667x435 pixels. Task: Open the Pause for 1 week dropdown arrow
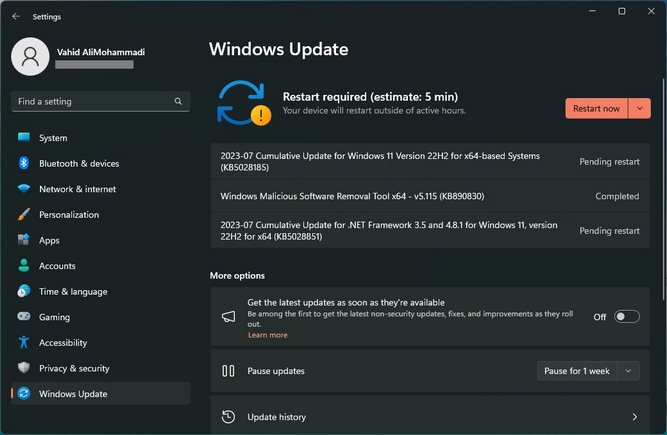point(628,371)
